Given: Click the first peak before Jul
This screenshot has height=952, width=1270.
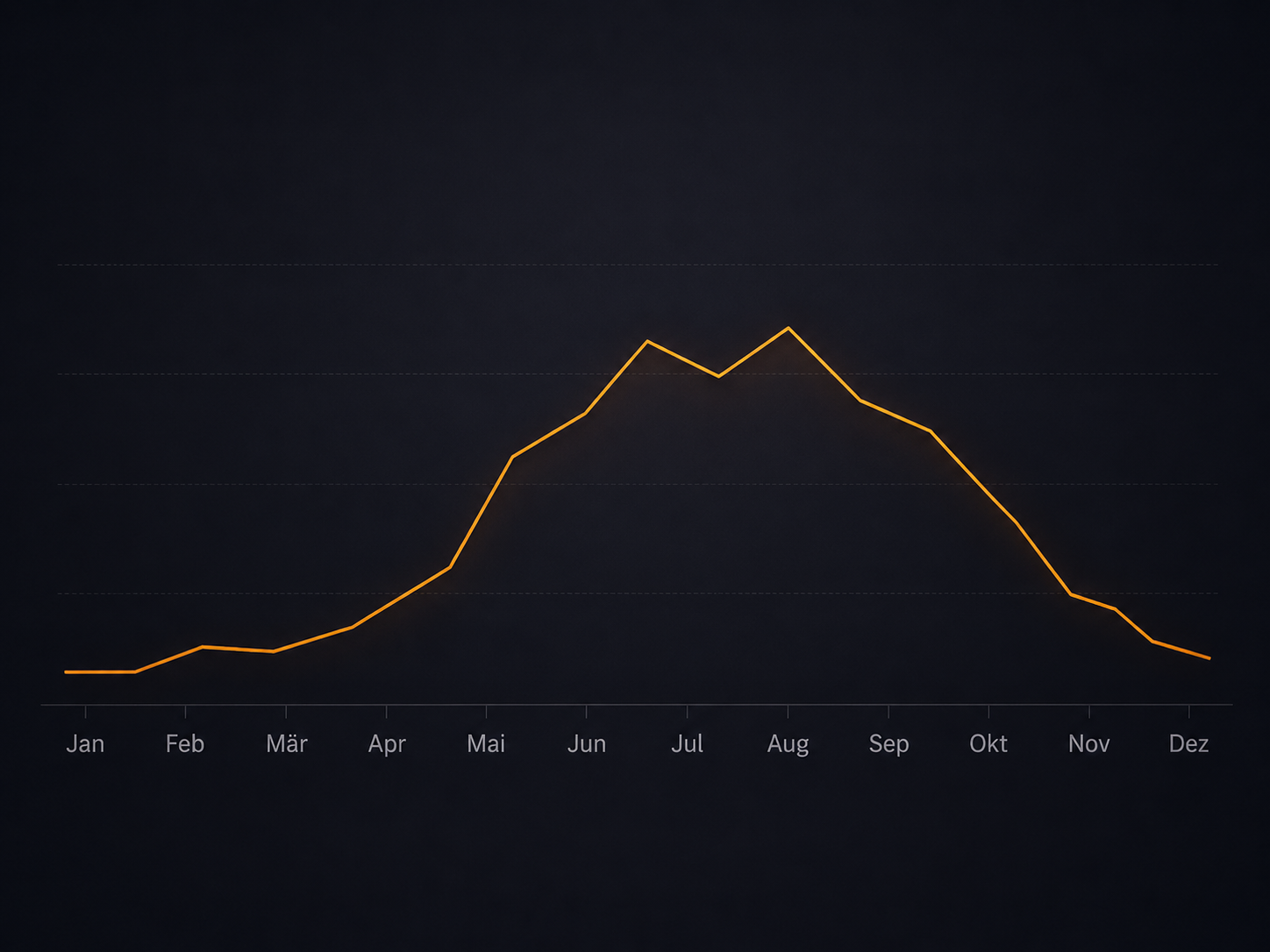Looking at the screenshot, I should (647, 340).
